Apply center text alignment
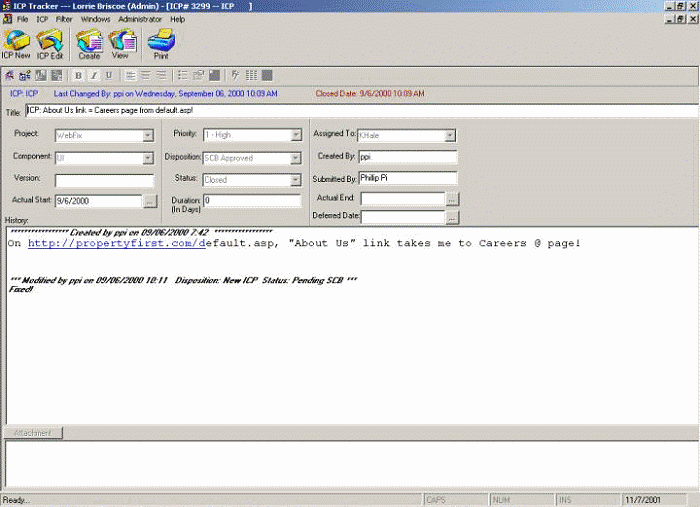This screenshot has width=700, height=507. pyautogui.click(x=145, y=75)
